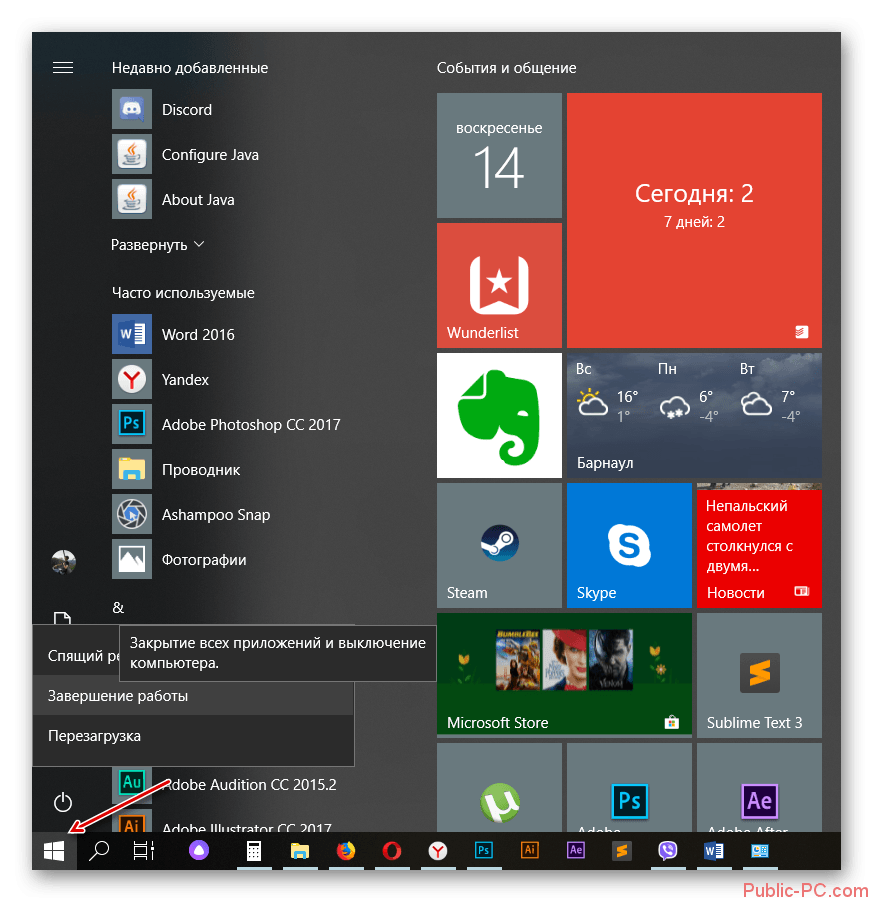The height and width of the screenshot is (902, 873).
Task: Open Opera from the taskbar
Action: coord(392,851)
